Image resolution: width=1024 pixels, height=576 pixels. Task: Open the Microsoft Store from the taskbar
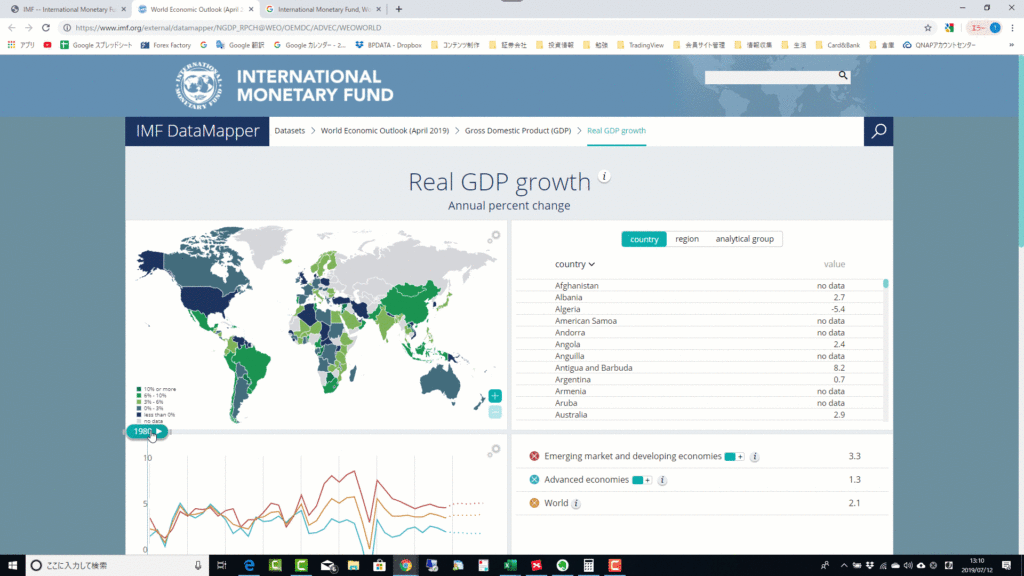[x=379, y=565]
